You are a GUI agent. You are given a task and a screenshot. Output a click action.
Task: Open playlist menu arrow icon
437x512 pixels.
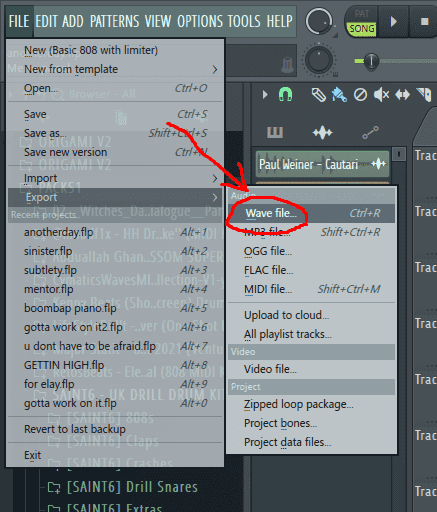(x=265, y=95)
